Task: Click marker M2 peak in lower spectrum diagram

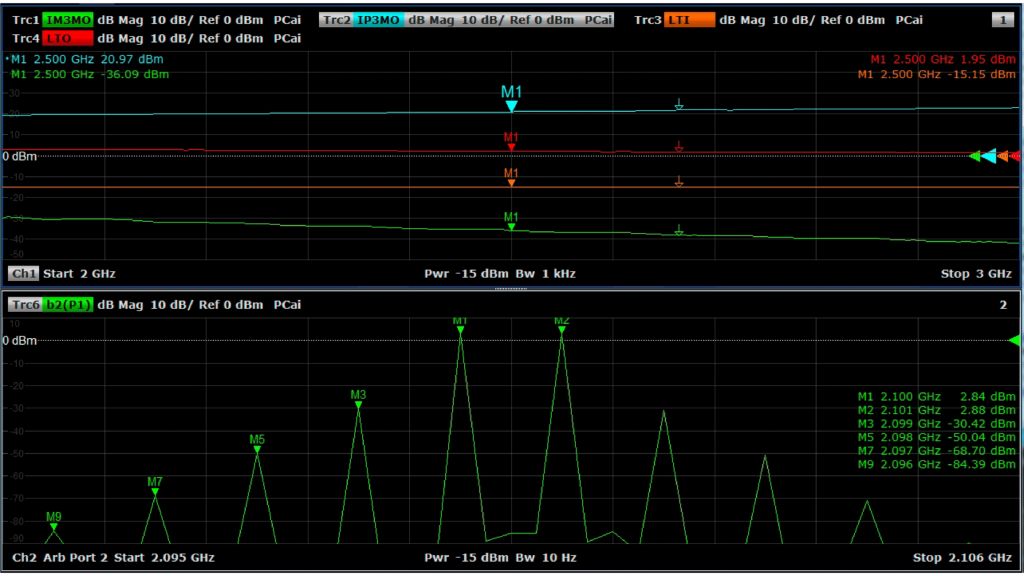Action: point(561,330)
